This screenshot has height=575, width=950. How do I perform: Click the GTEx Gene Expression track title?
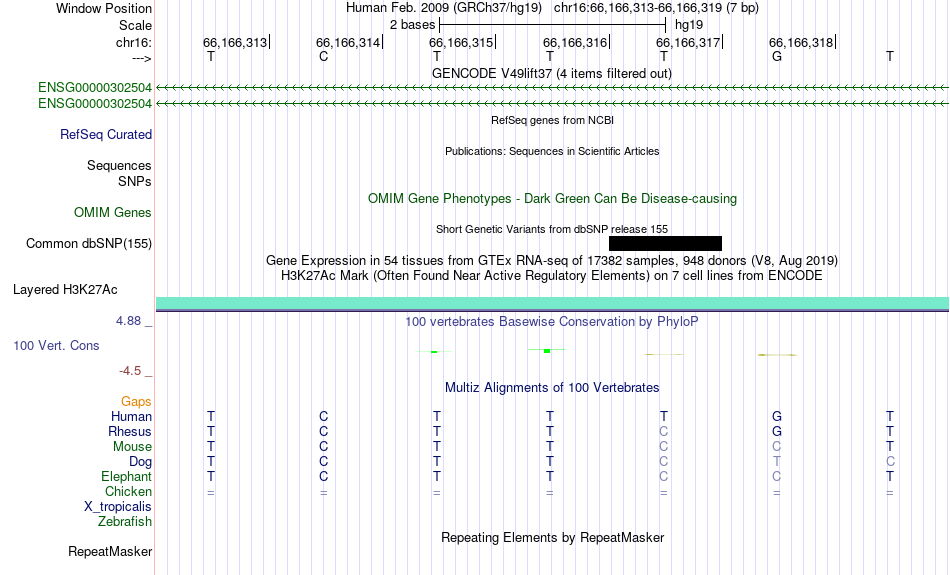pos(552,261)
